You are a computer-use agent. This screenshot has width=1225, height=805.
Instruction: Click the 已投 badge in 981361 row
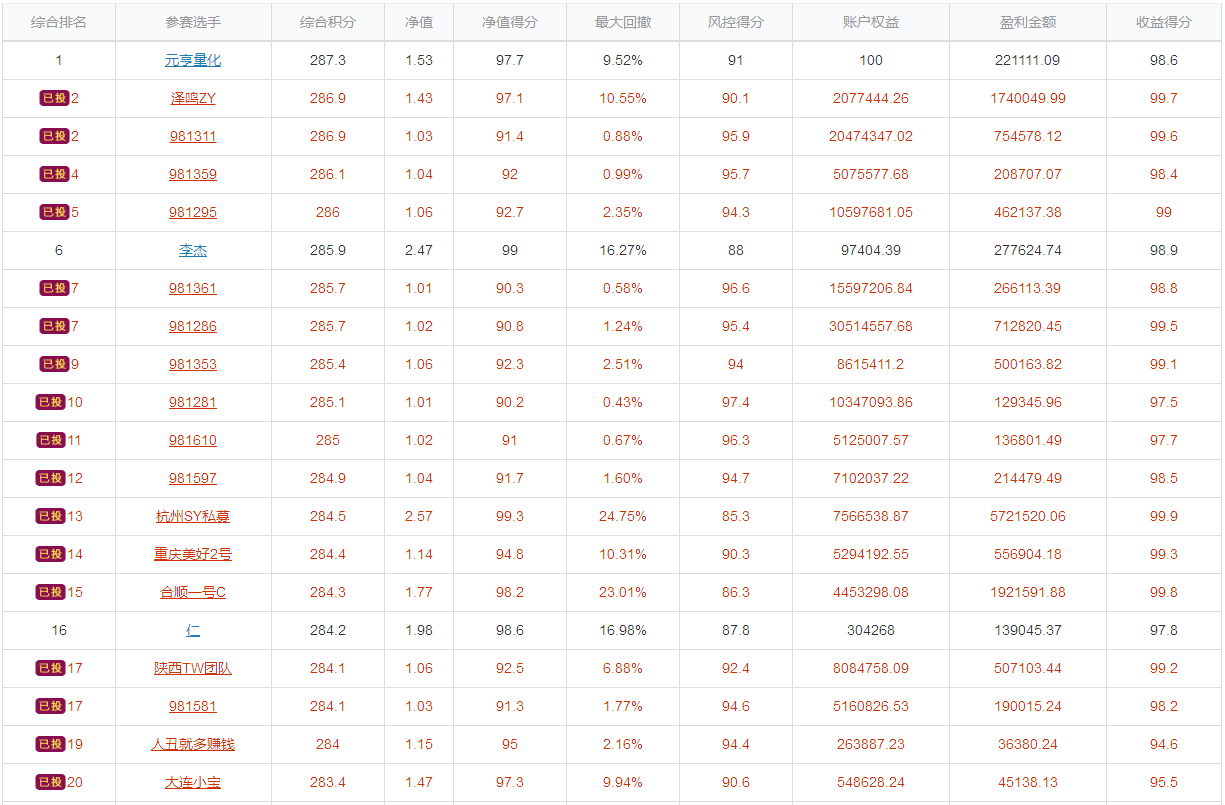click(x=54, y=288)
